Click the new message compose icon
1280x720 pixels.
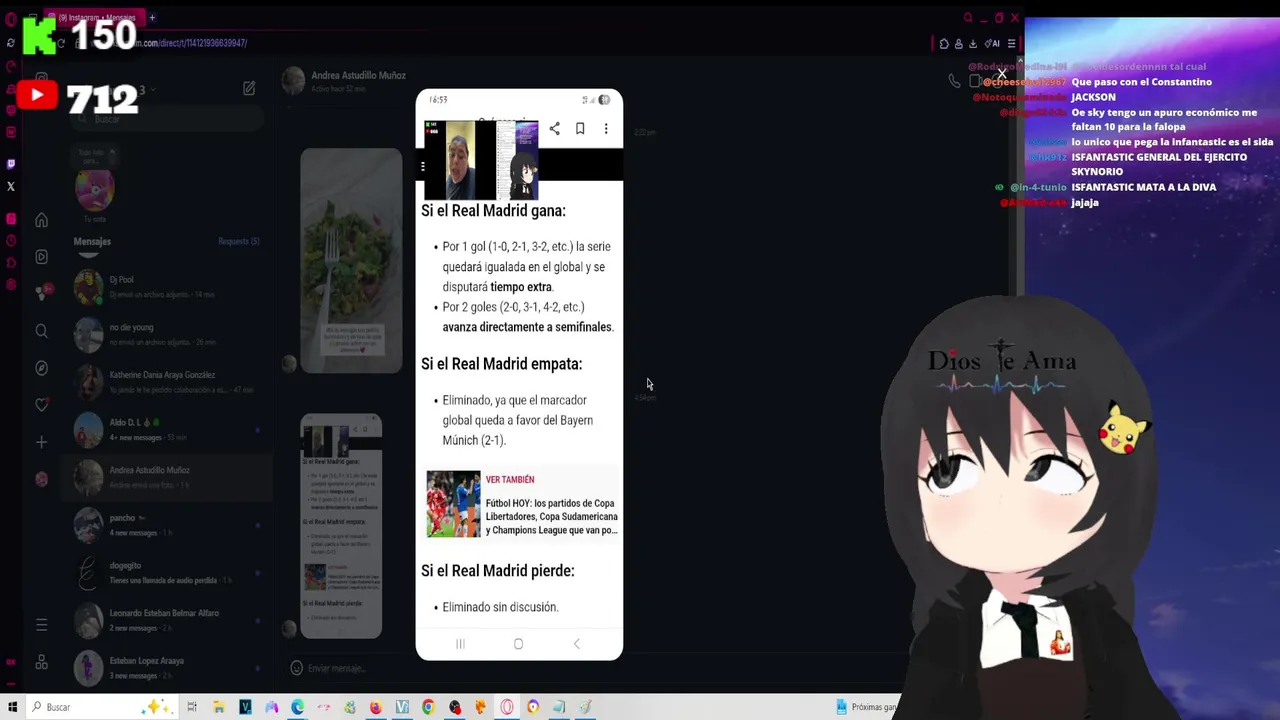[x=249, y=89]
